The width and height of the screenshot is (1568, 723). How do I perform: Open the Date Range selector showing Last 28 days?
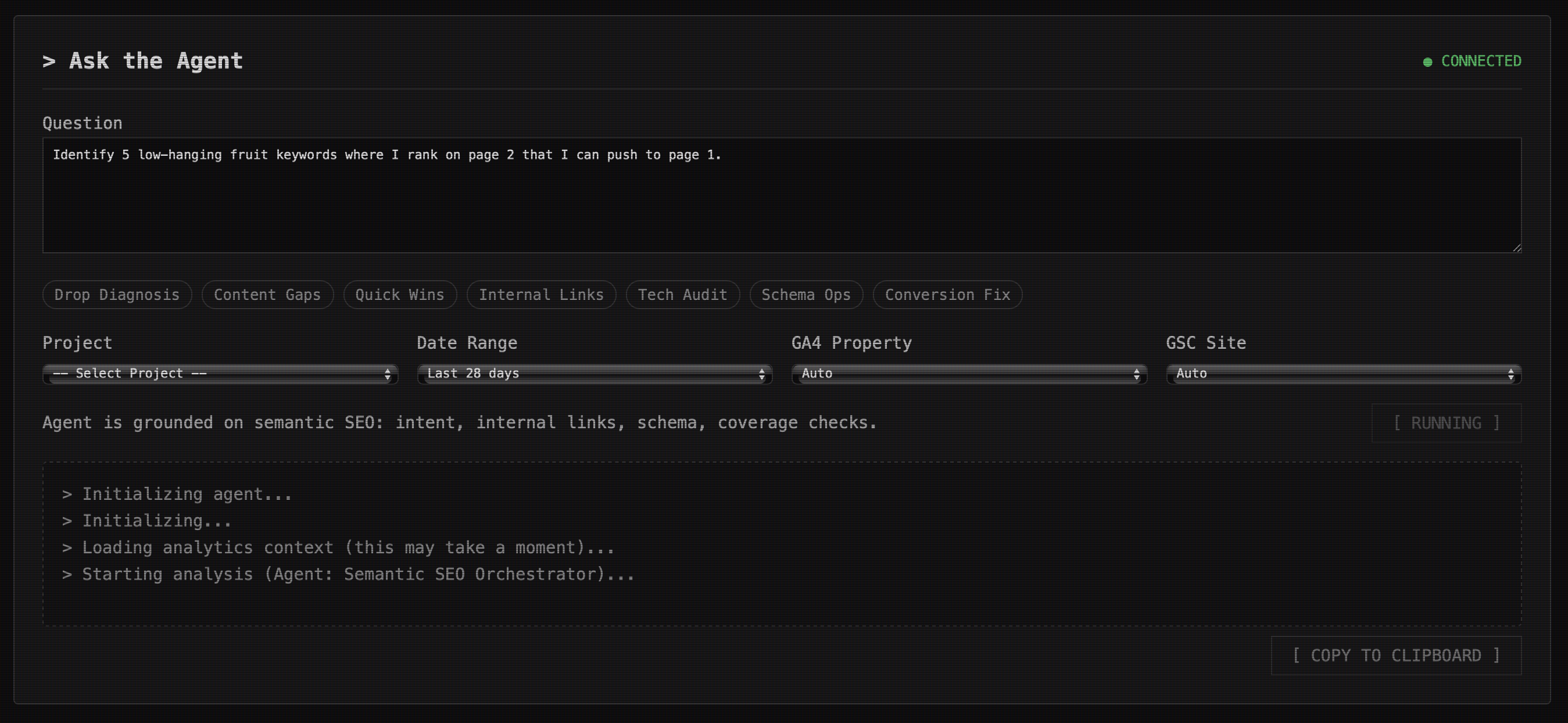coord(594,374)
